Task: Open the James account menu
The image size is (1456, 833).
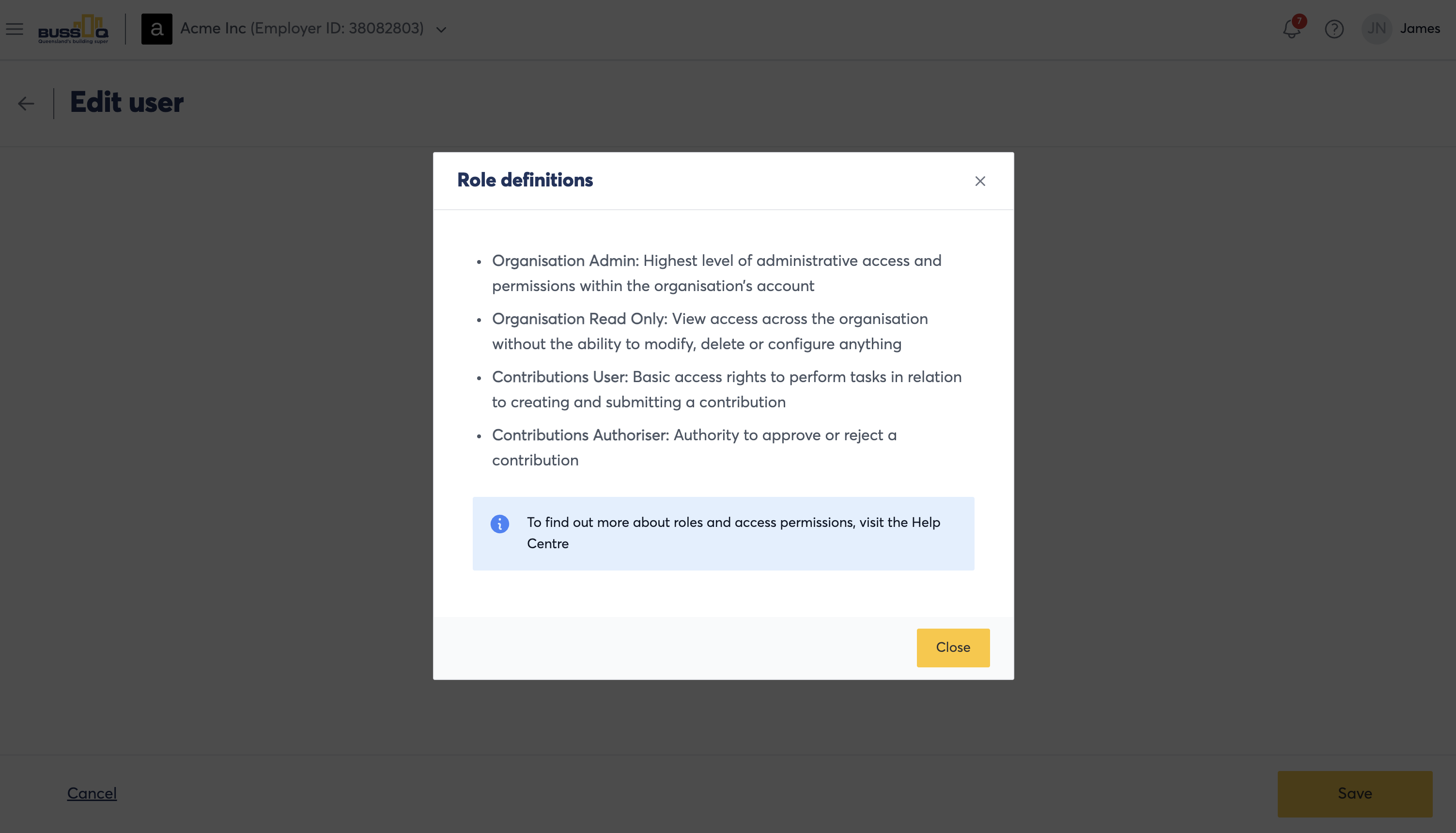Action: (x=1419, y=29)
